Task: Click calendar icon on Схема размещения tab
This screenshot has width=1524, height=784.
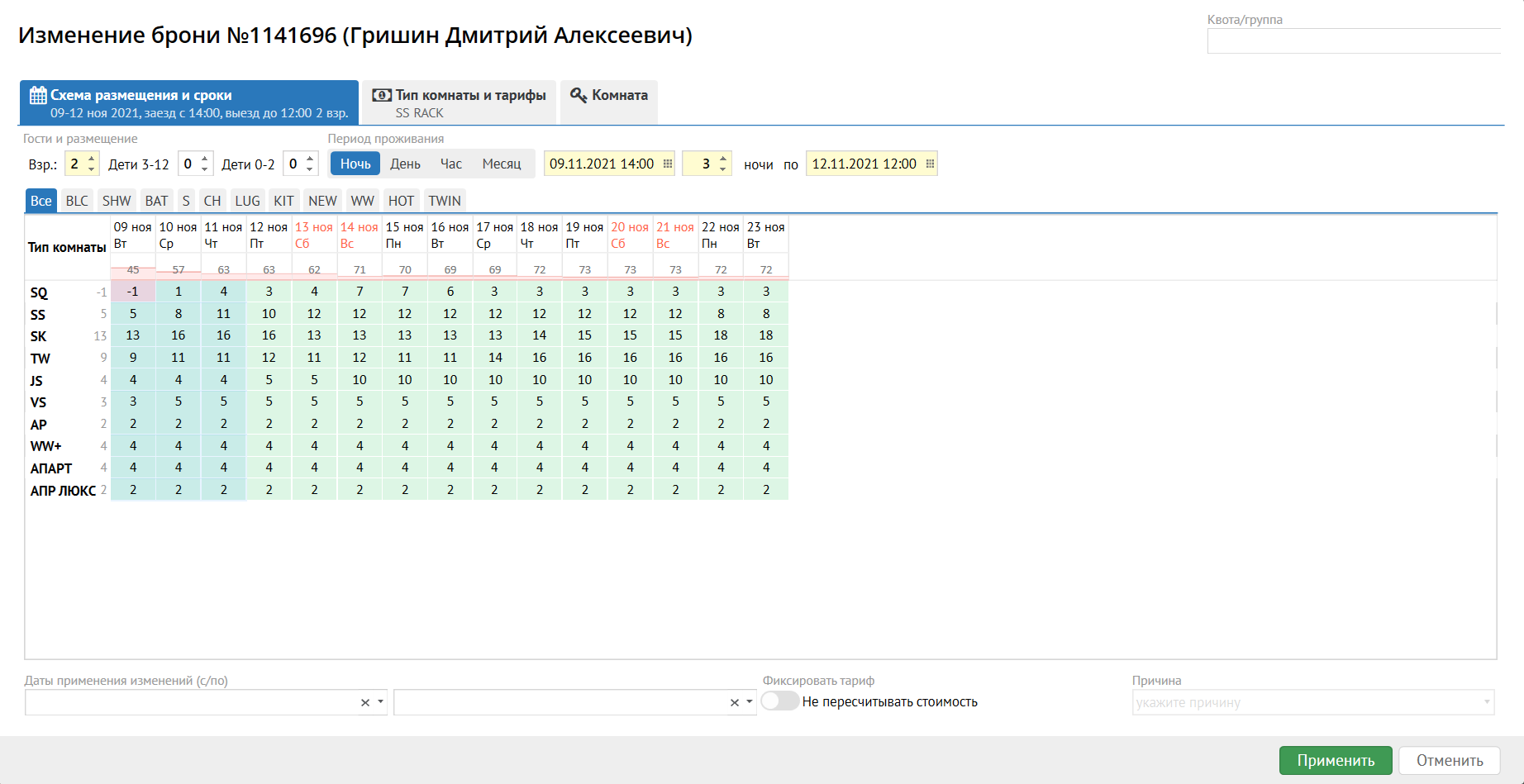Action: (x=38, y=95)
